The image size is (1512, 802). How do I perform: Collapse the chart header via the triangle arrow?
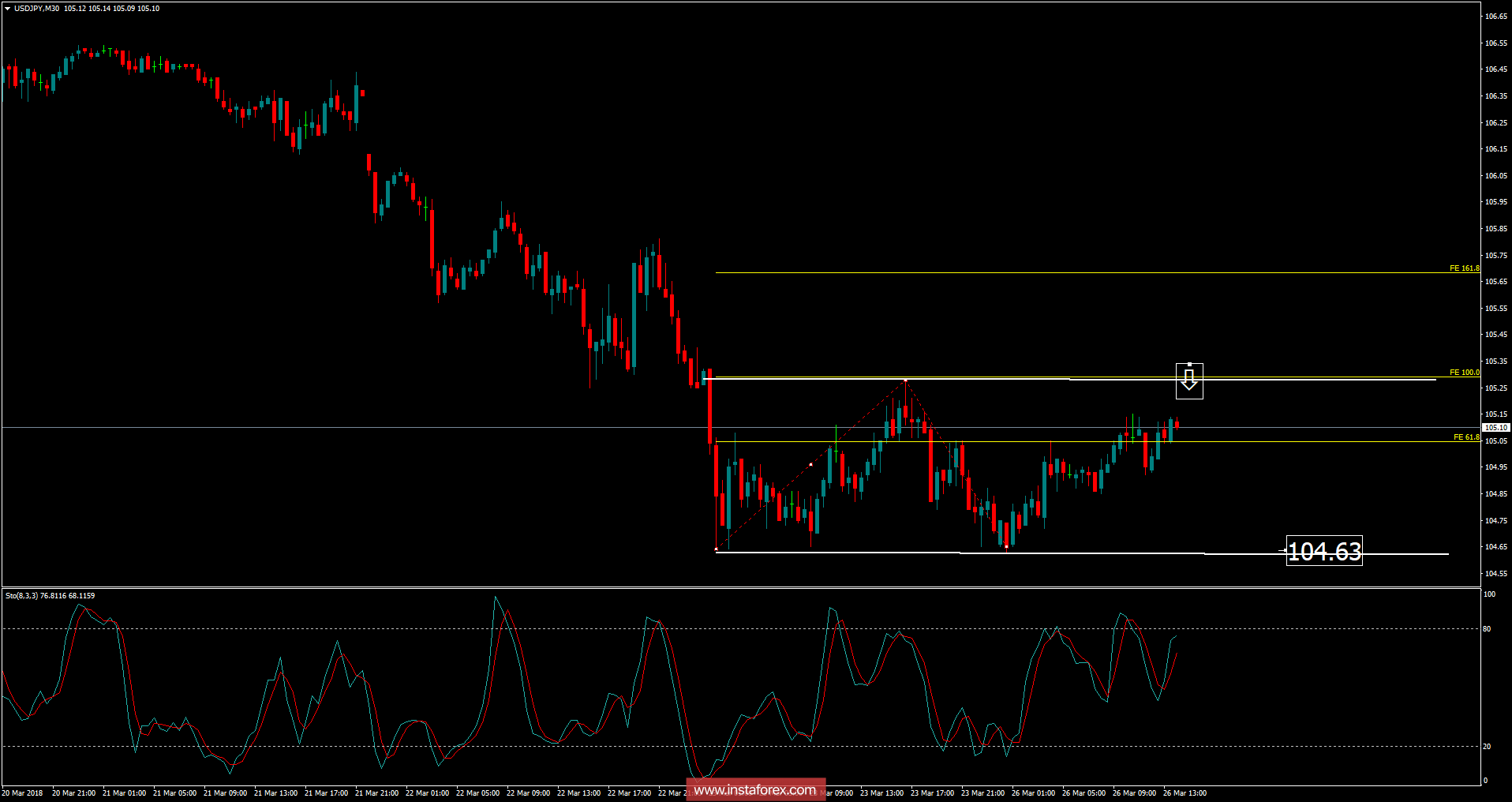point(8,9)
